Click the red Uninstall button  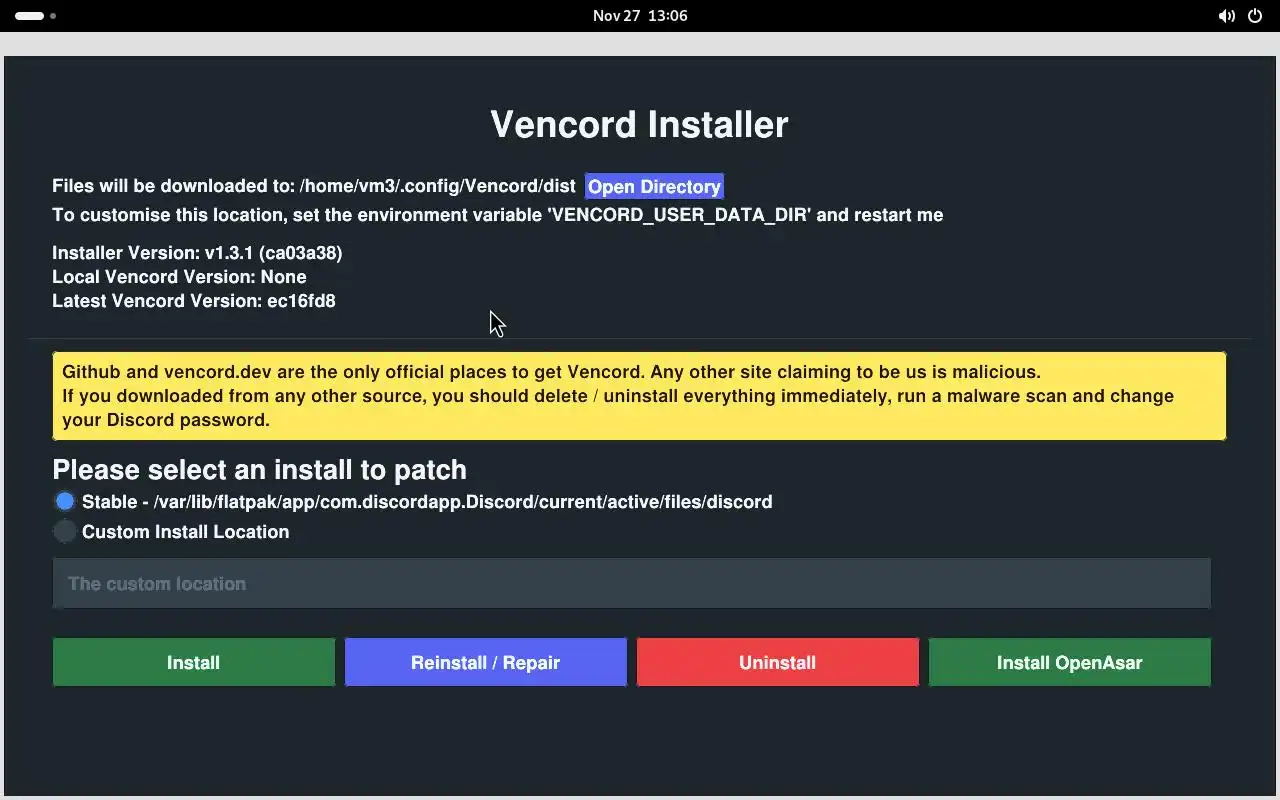coord(777,662)
